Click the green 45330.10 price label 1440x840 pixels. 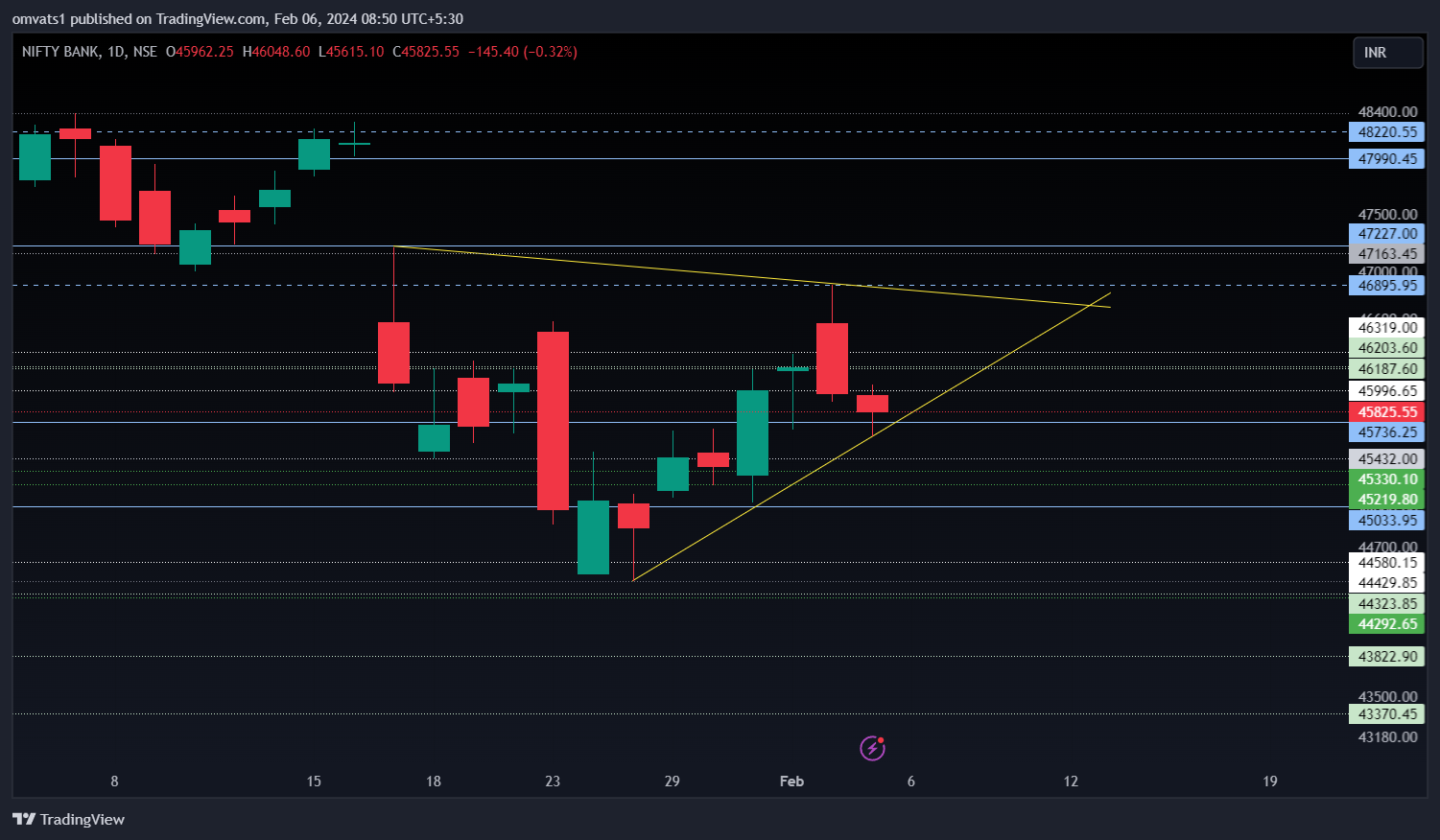coord(1387,479)
